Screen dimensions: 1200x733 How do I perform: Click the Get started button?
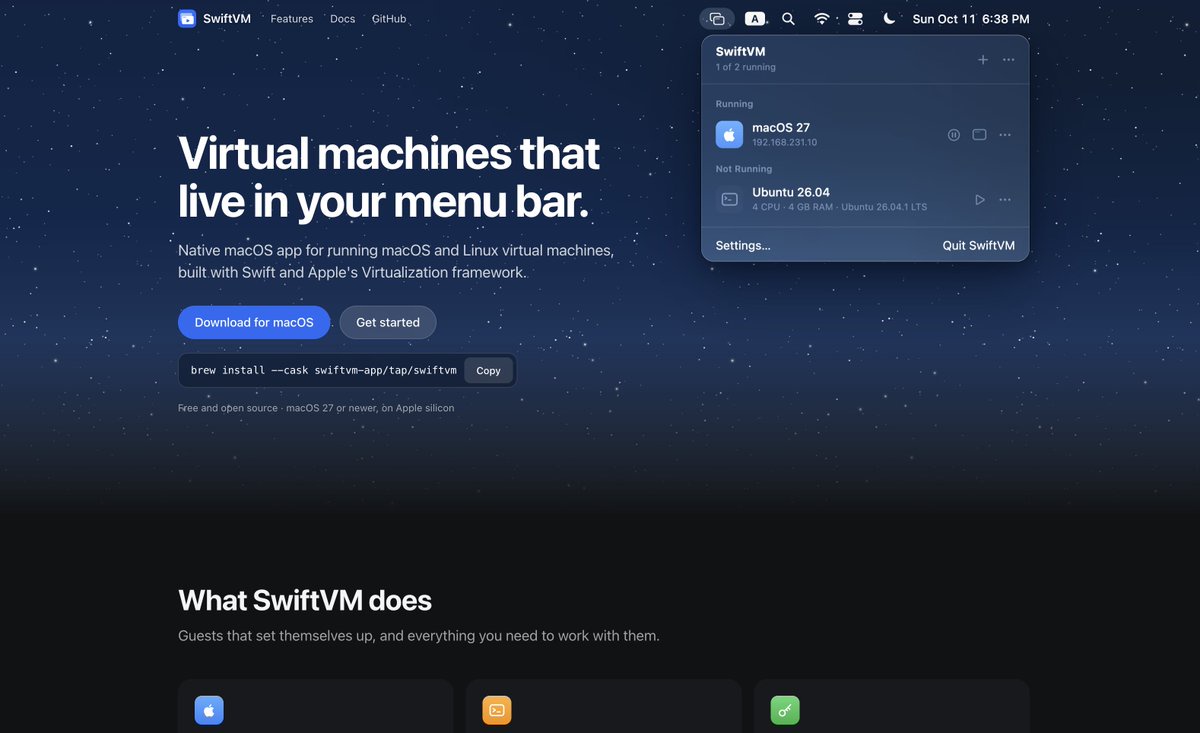pyautogui.click(x=388, y=322)
